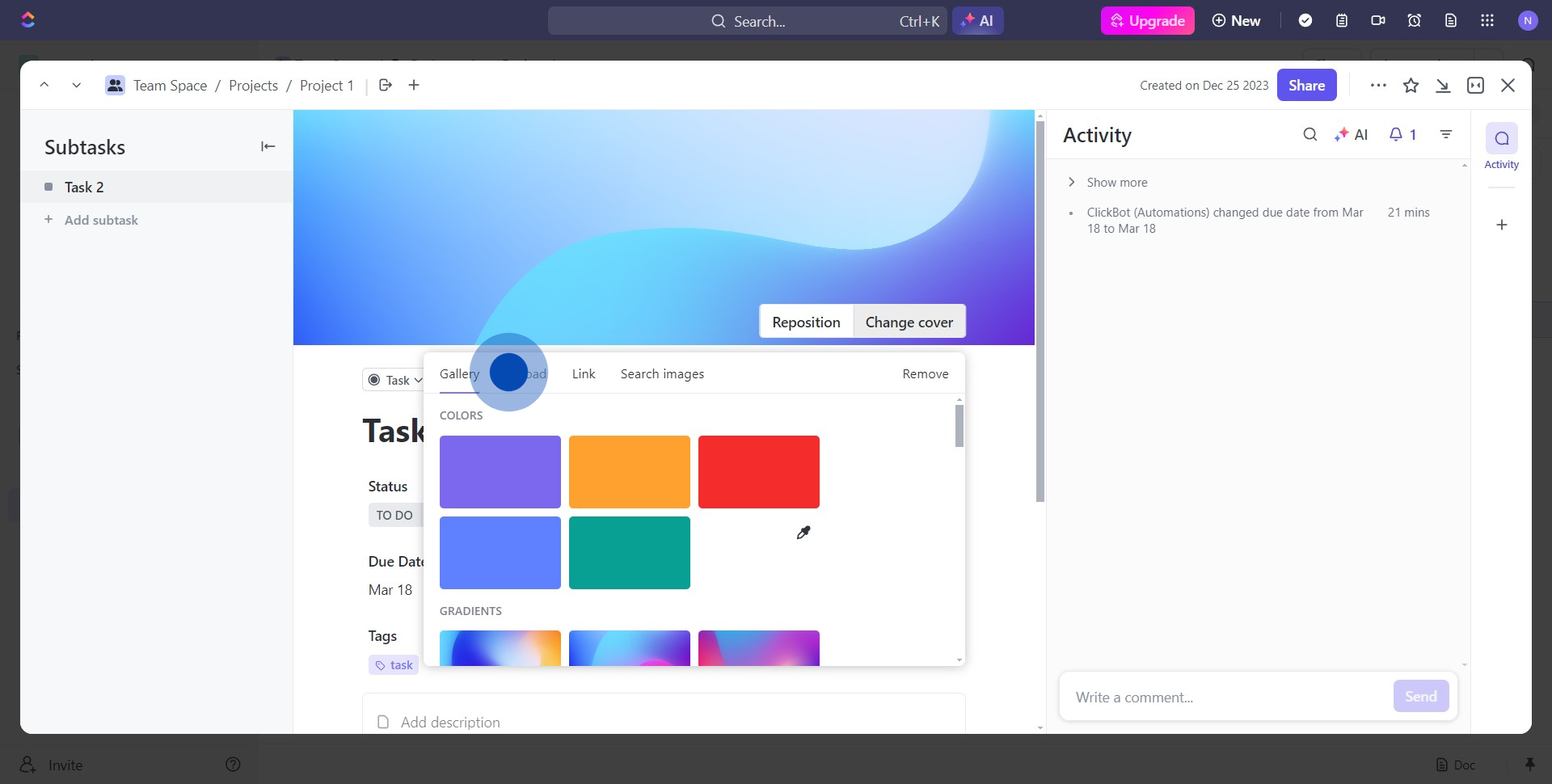Click the Upgrade button
This screenshot has width=1552, height=784.
tap(1147, 21)
